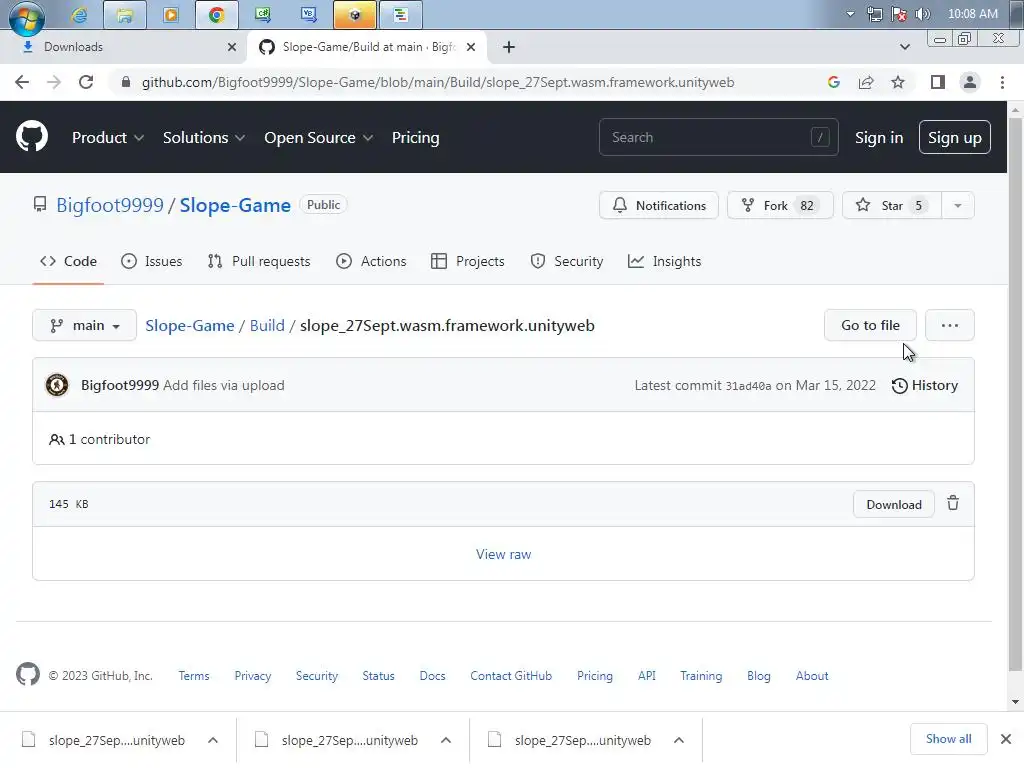Open the media player taskbar icon
This screenshot has width=1024, height=768.
pos(170,15)
